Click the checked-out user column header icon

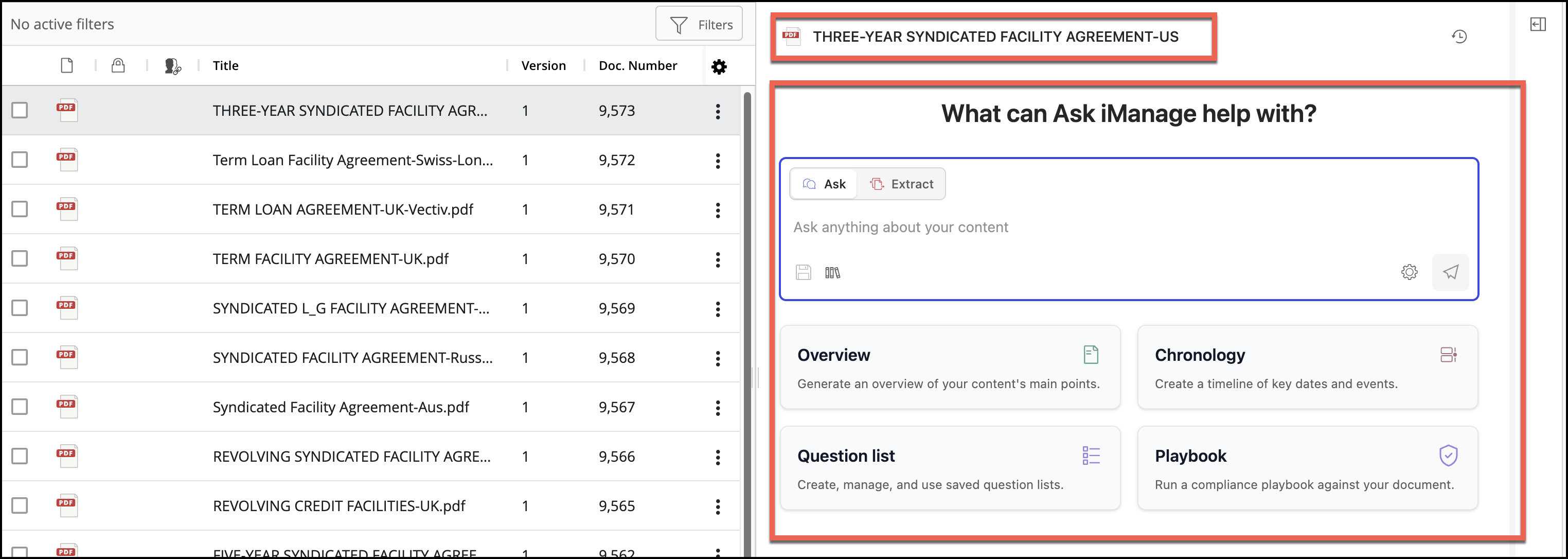point(173,66)
